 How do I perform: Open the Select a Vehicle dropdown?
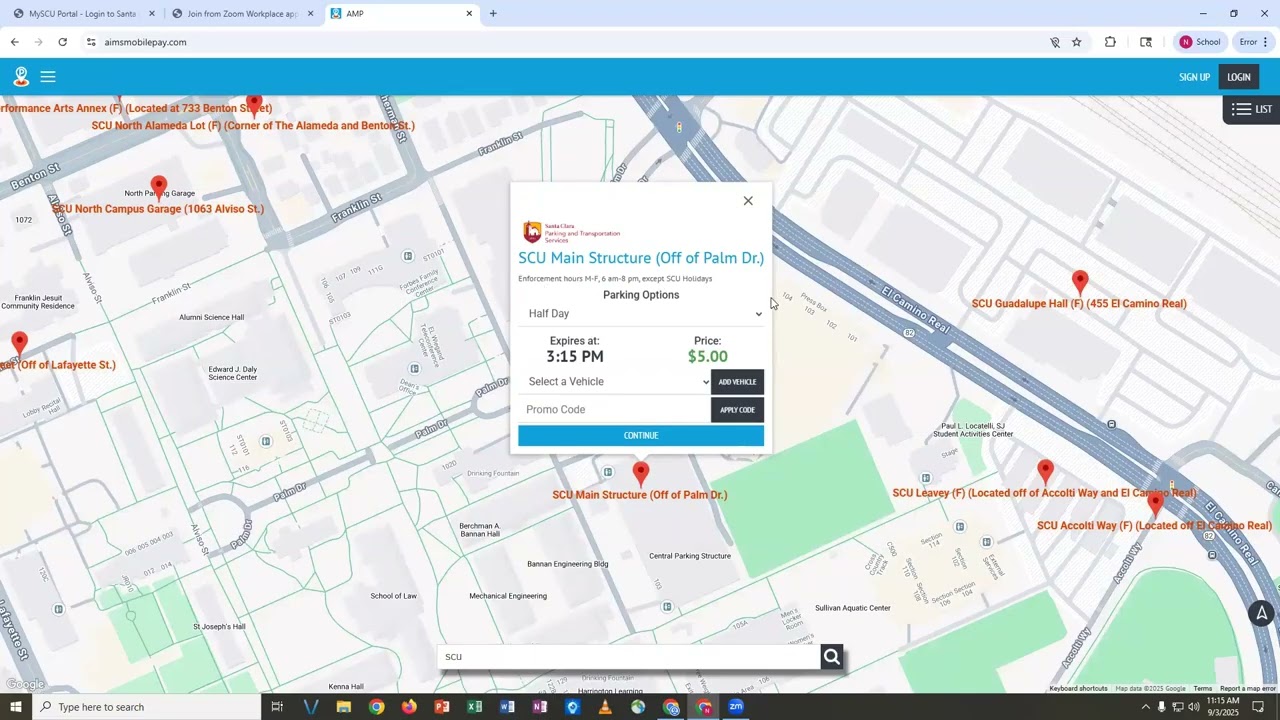(614, 382)
